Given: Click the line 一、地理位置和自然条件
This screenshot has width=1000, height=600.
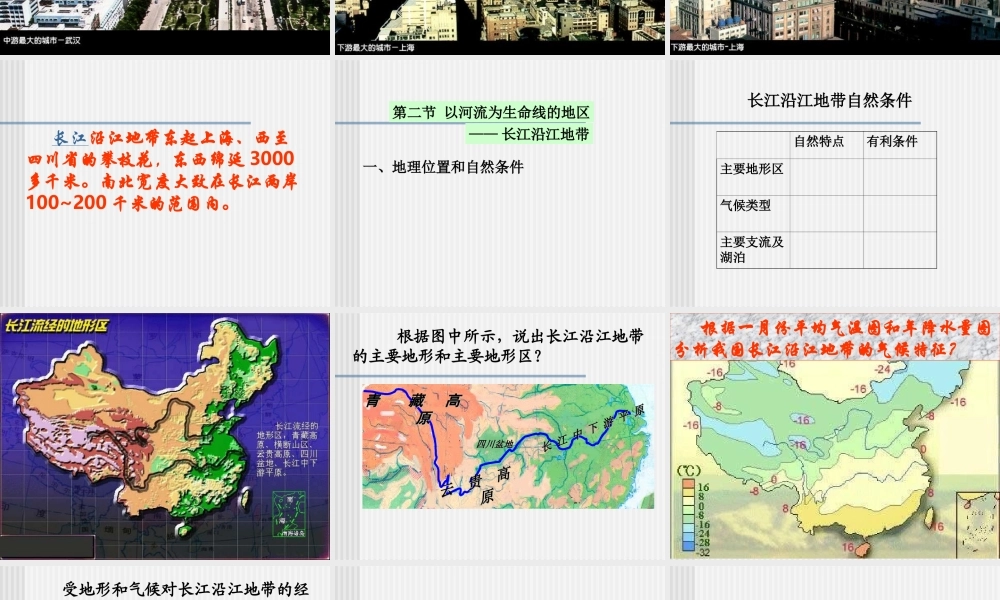Looking at the screenshot, I should (x=443, y=167).
